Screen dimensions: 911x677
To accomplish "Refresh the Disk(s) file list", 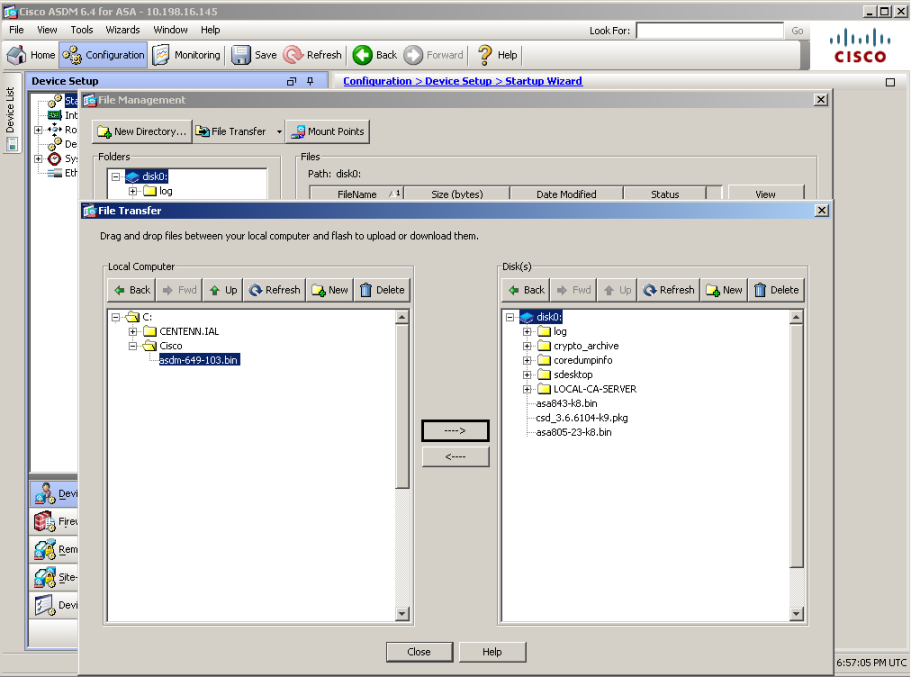I will click(x=669, y=290).
